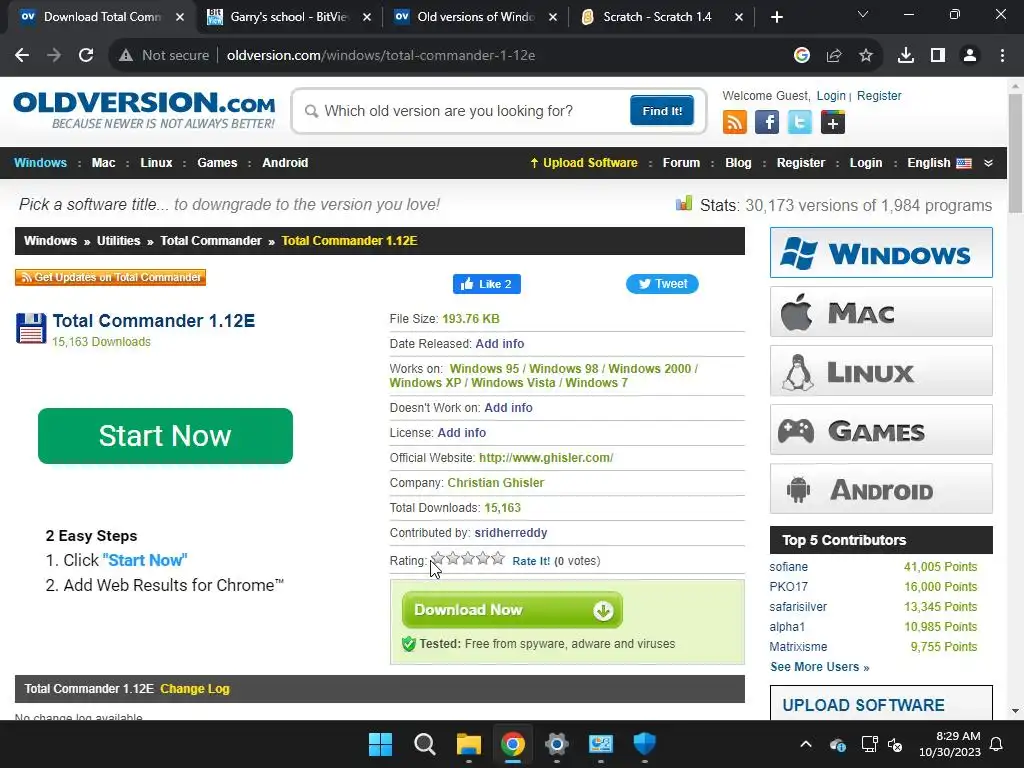Click the Rate It! link
1024x768 pixels.
coord(531,561)
